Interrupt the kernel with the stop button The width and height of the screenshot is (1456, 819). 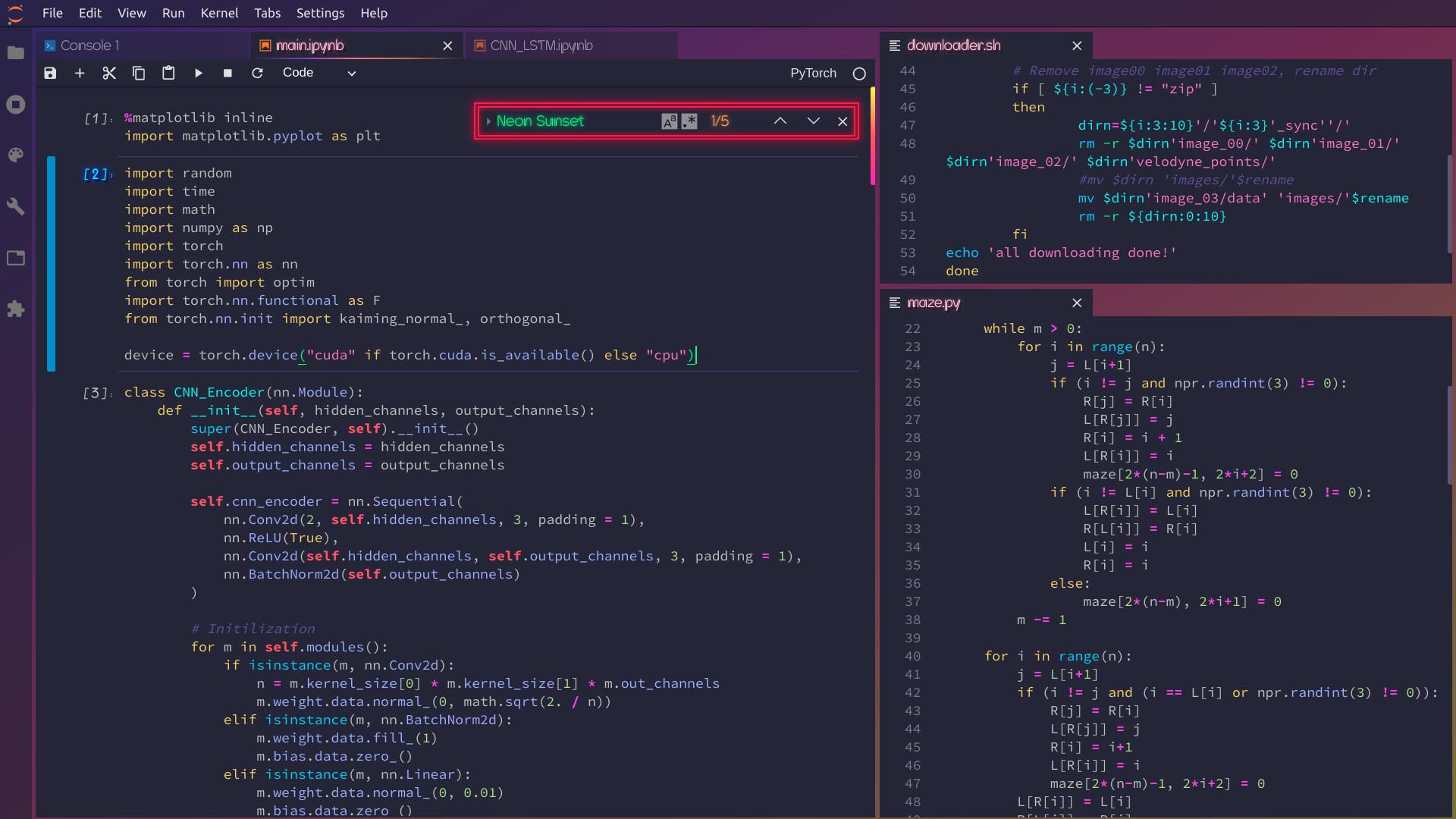227,73
